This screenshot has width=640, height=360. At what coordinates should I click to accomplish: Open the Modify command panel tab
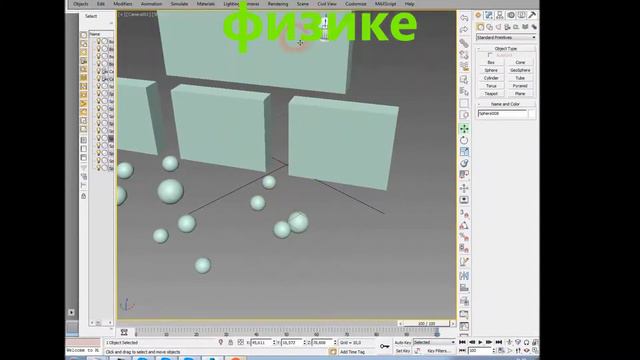coord(489,15)
